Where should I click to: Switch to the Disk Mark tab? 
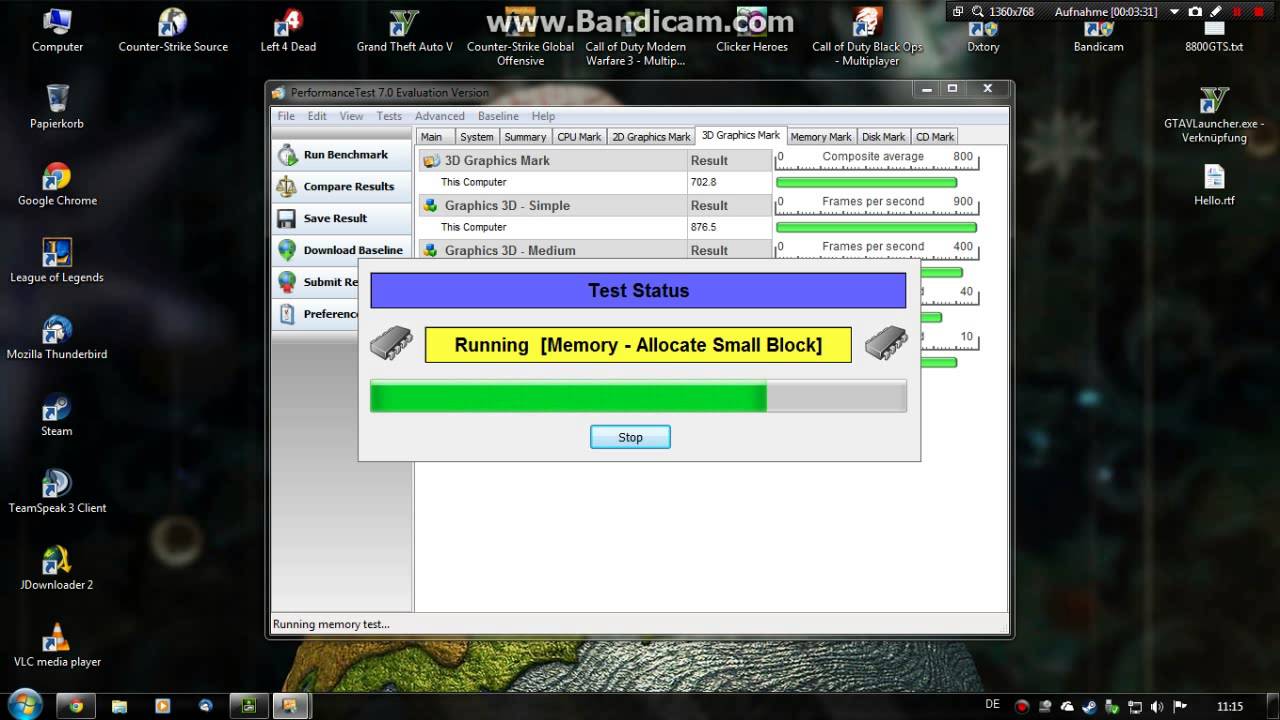coord(883,137)
